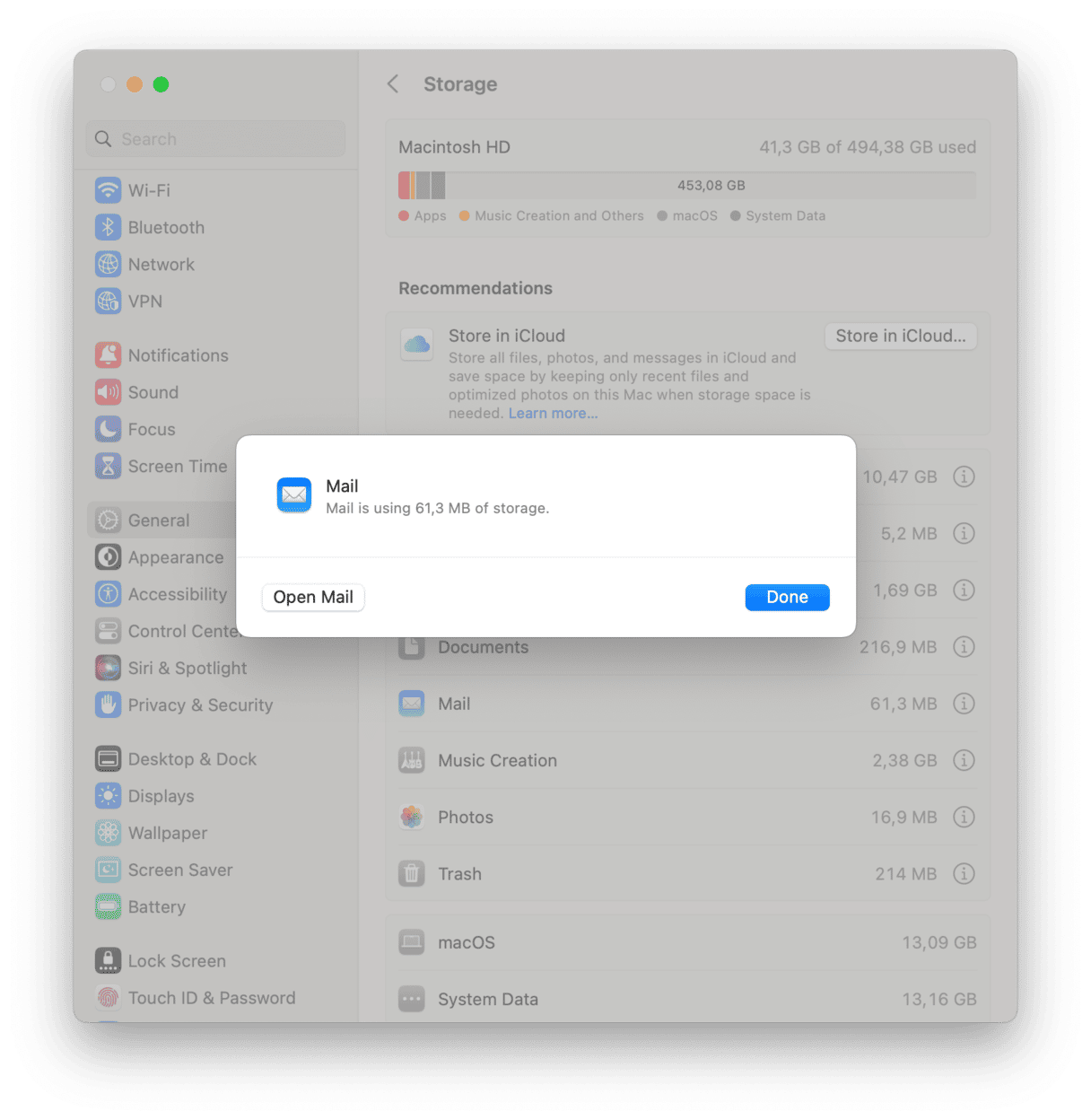Open Appearance settings

(x=161, y=557)
